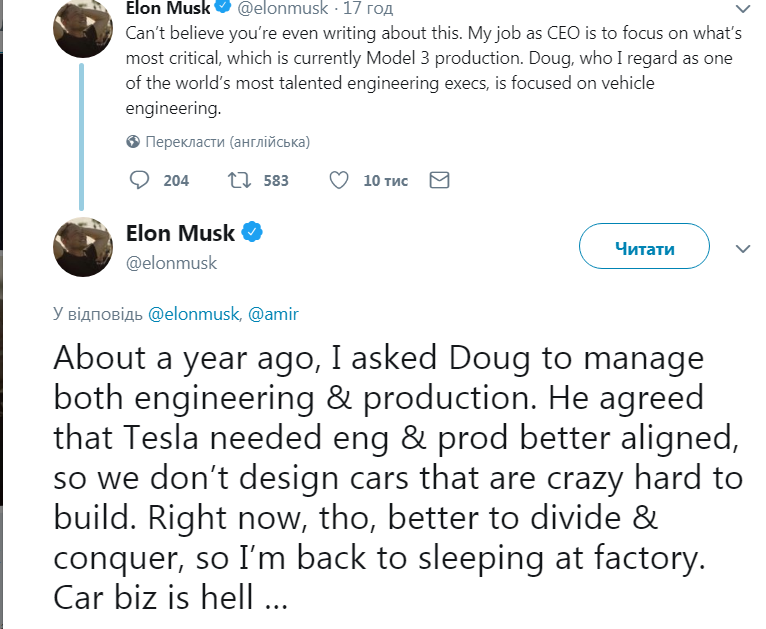Image resolution: width=766 pixels, height=629 pixels.
Task: Retweet the Model 3 production tweet
Action: click(239, 180)
